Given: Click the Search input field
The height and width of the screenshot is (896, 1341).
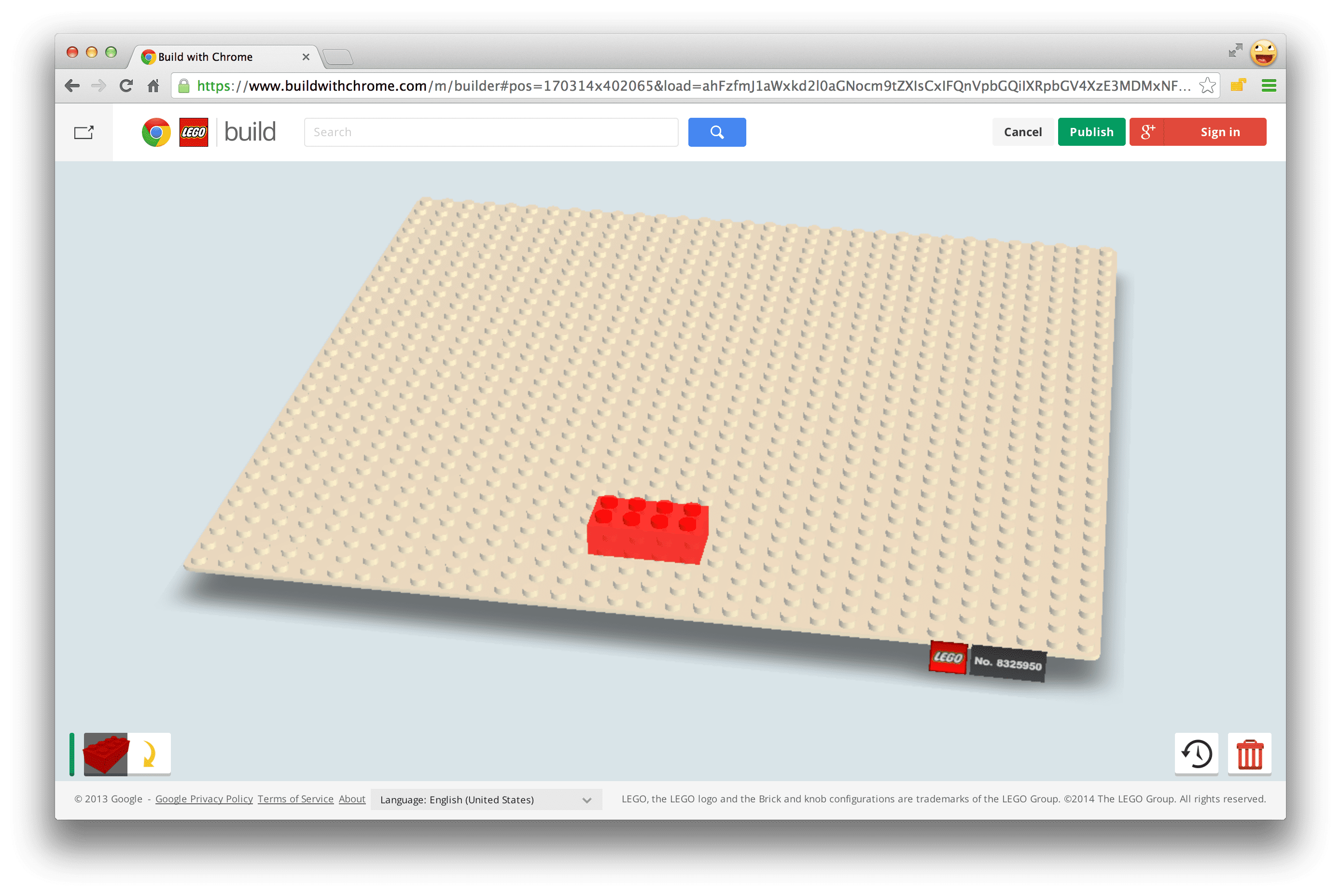Looking at the screenshot, I should point(490,131).
